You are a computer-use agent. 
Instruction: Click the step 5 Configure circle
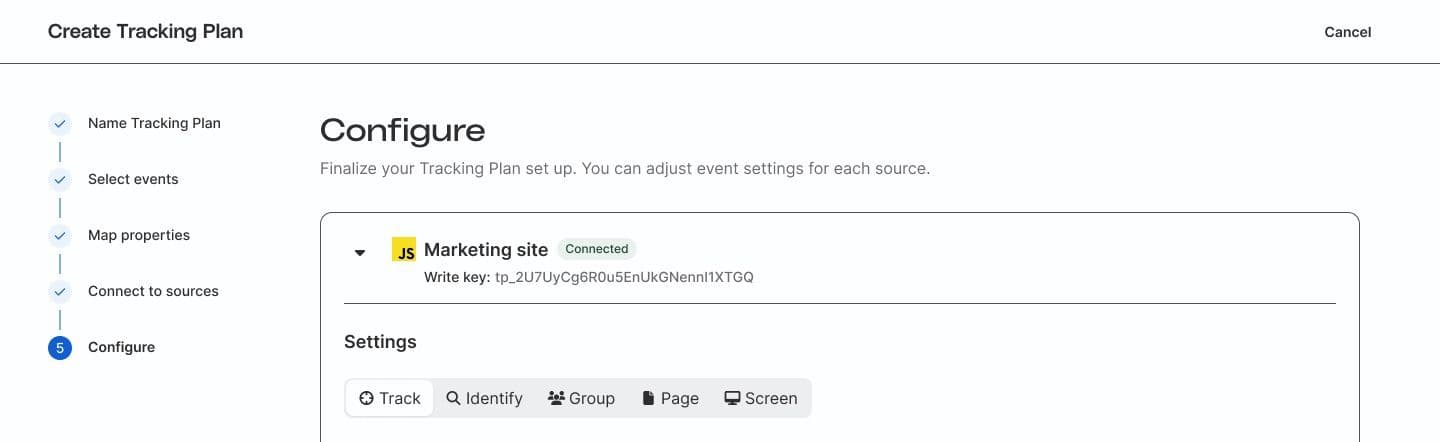pos(60,348)
